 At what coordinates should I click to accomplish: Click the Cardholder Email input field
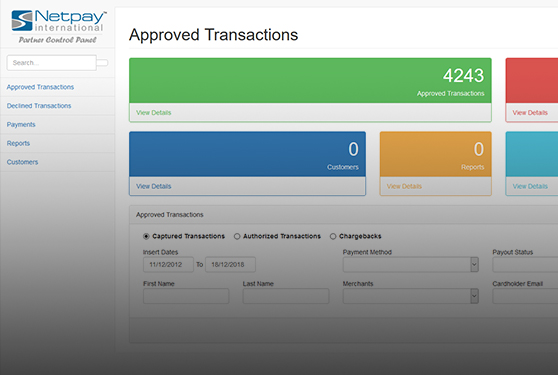click(x=525, y=296)
